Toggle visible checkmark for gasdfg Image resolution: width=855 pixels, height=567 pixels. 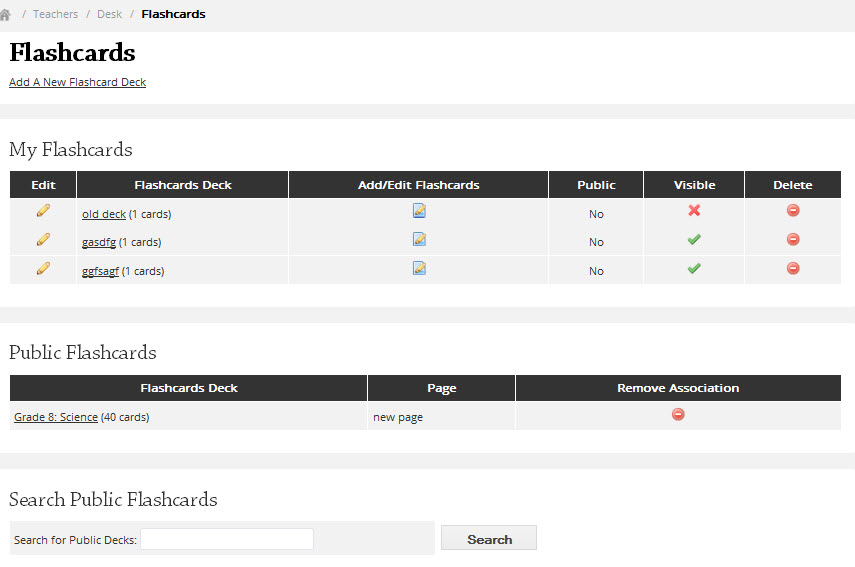click(x=694, y=239)
